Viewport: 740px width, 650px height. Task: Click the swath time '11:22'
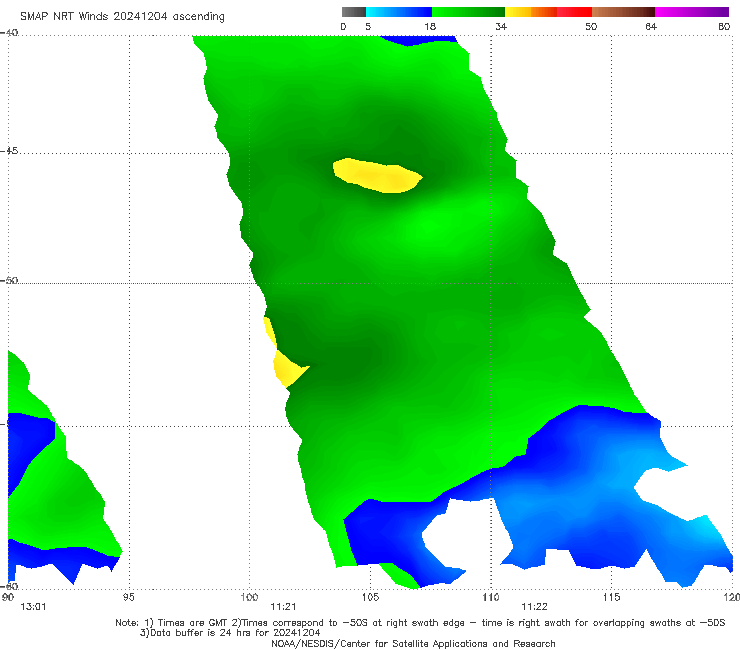pyautogui.click(x=534, y=607)
